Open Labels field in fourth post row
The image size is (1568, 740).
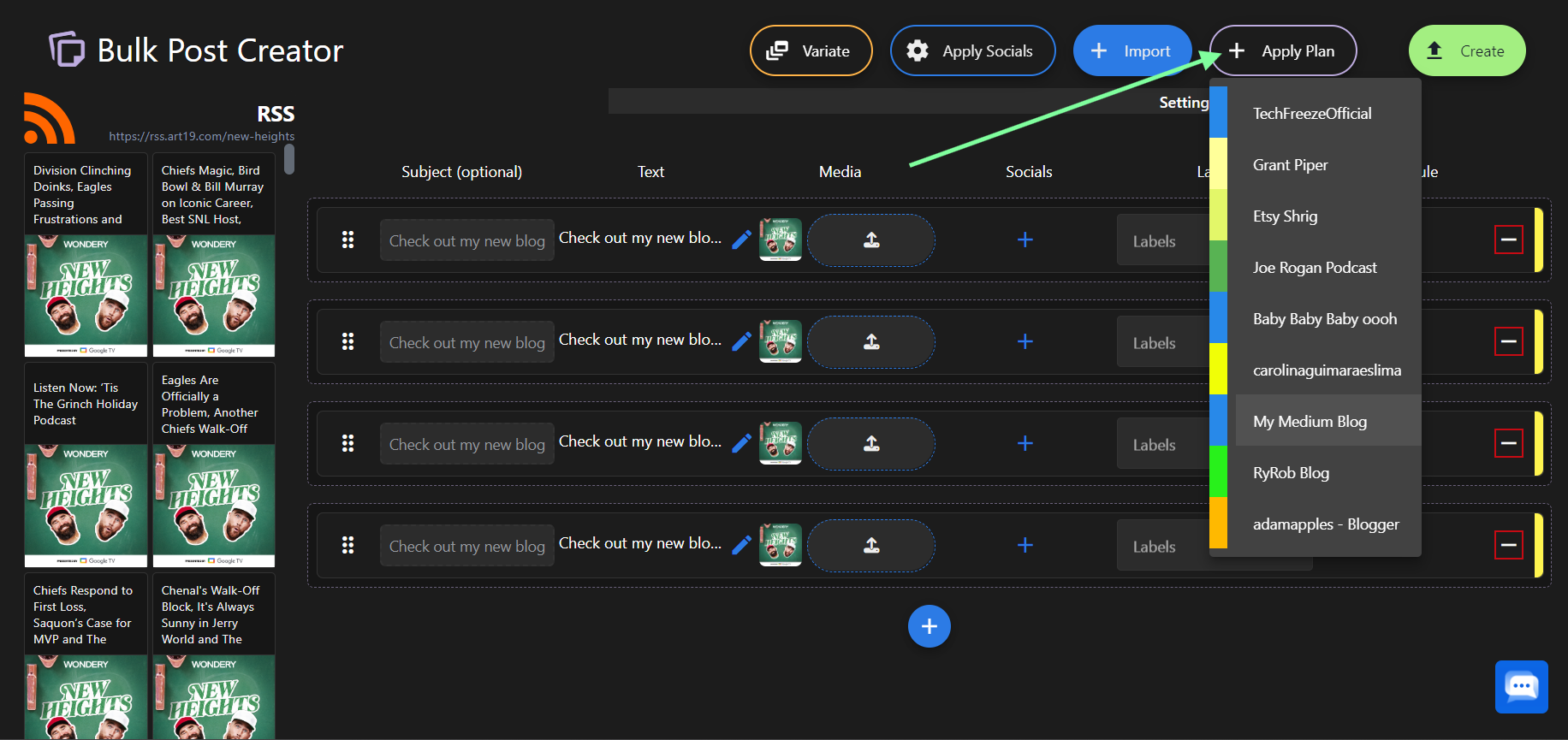[1162, 546]
